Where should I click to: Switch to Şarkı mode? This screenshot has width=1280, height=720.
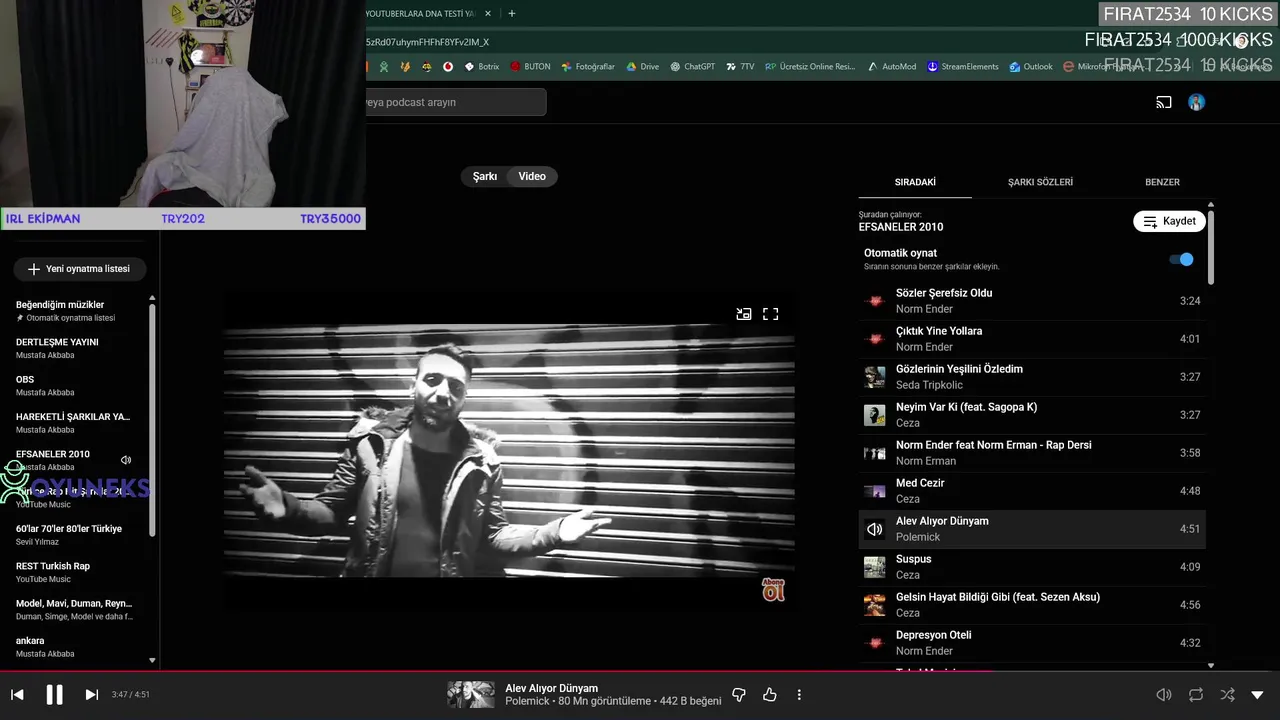[x=485, y=176]
